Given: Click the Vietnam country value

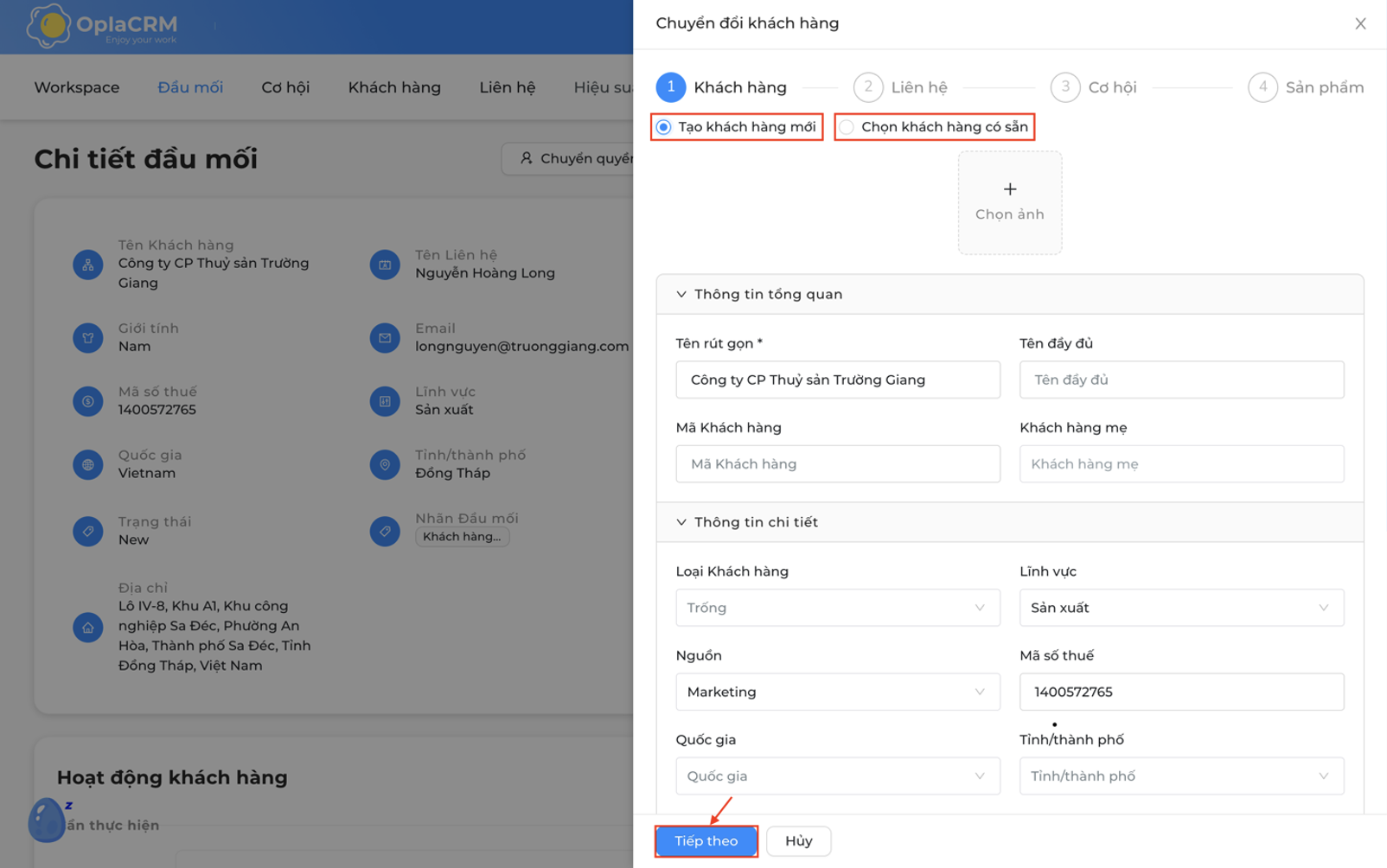Looking at the screenshot, I should click(147, 473).
